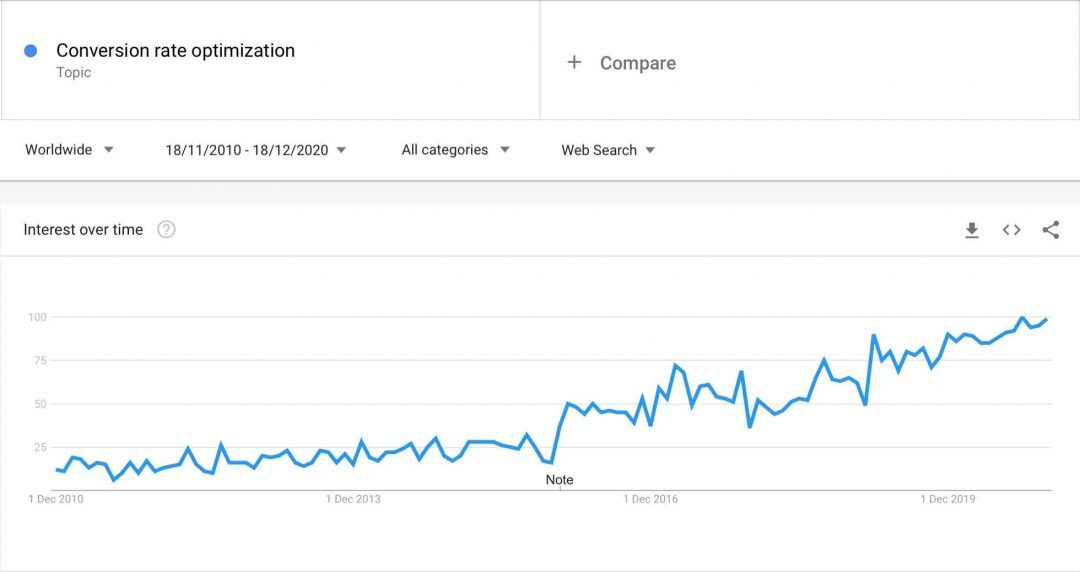Select the 1 Dec 2016 axis label

[650, 499]
